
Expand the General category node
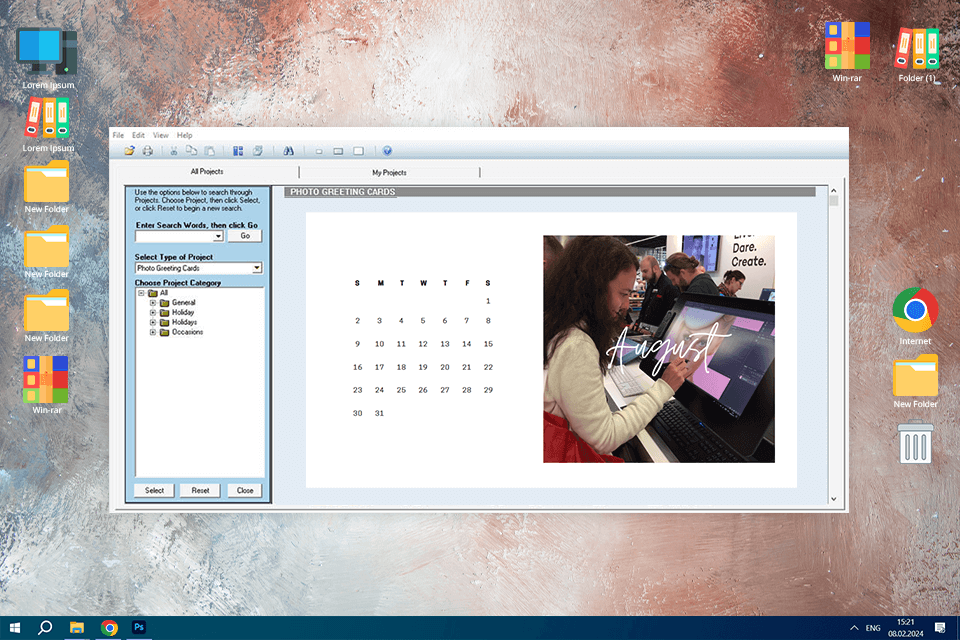click(x=152, y=303)
